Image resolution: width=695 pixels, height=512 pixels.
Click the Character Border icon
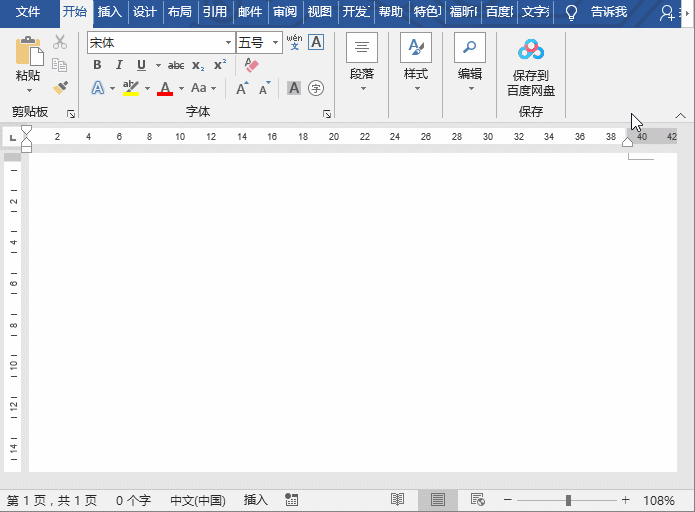[x=316, y=42]
